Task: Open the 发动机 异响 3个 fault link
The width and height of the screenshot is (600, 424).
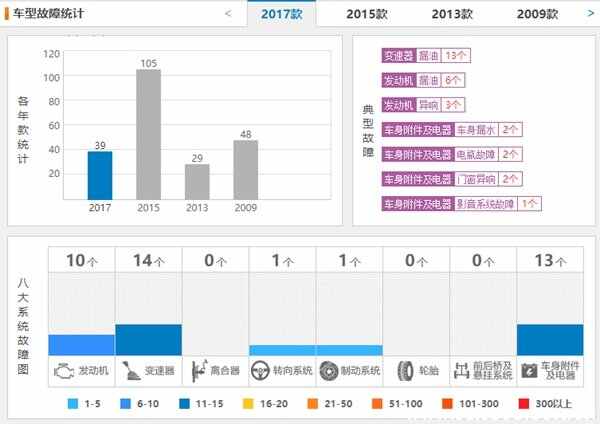Action: [x=424, y=105]
